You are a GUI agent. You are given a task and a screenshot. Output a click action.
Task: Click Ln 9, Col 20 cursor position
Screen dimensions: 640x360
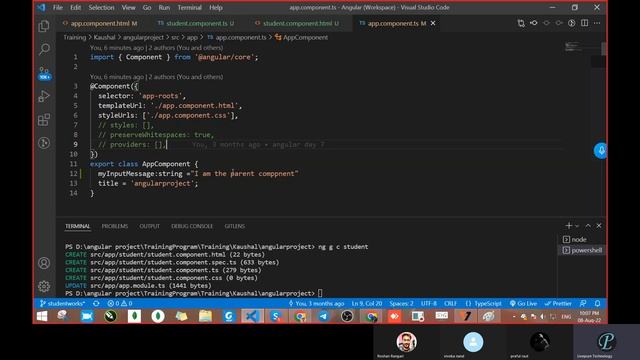[367, 303]
